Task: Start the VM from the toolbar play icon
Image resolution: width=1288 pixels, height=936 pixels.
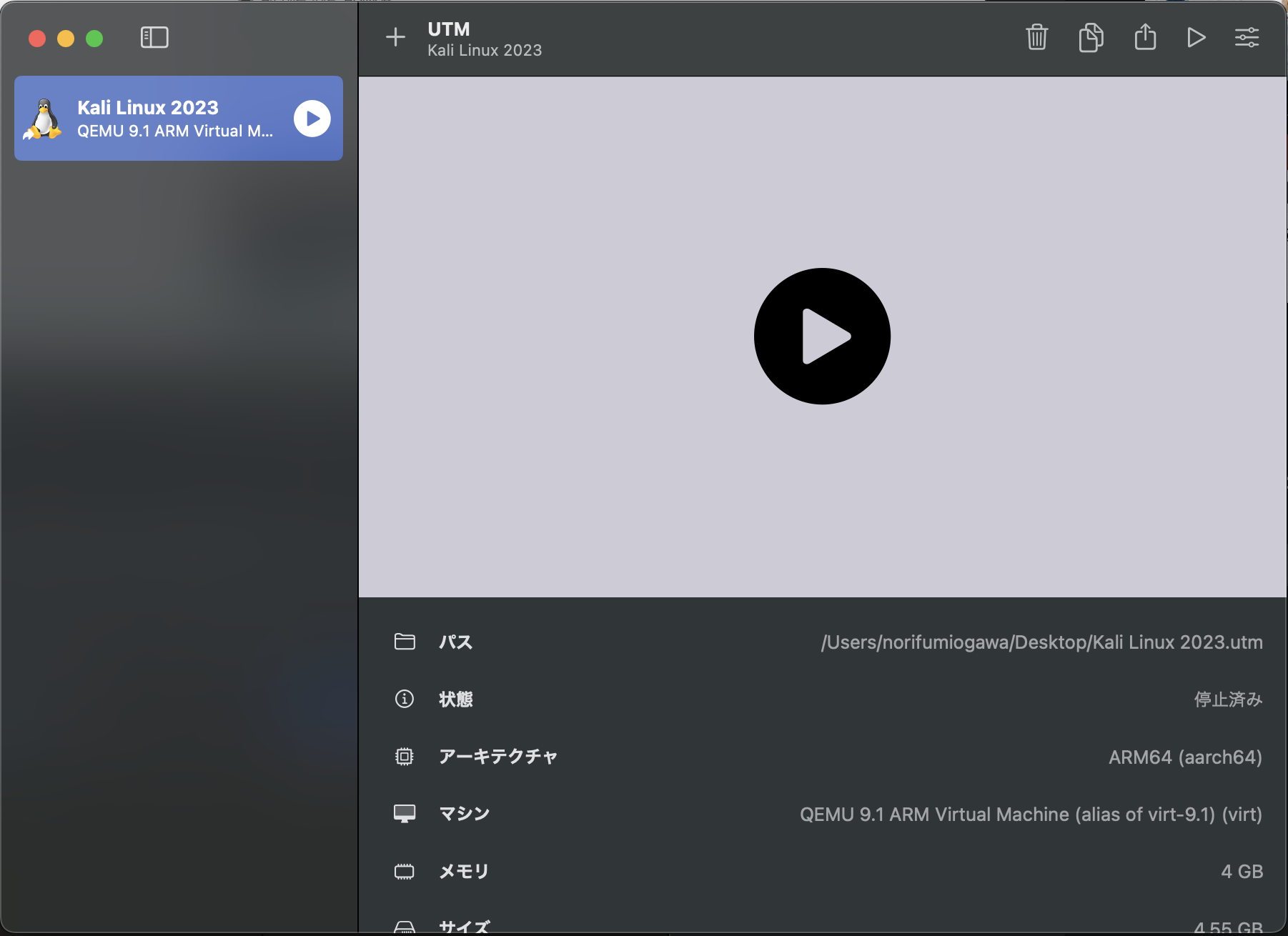Action: (x=1196, y=37)
